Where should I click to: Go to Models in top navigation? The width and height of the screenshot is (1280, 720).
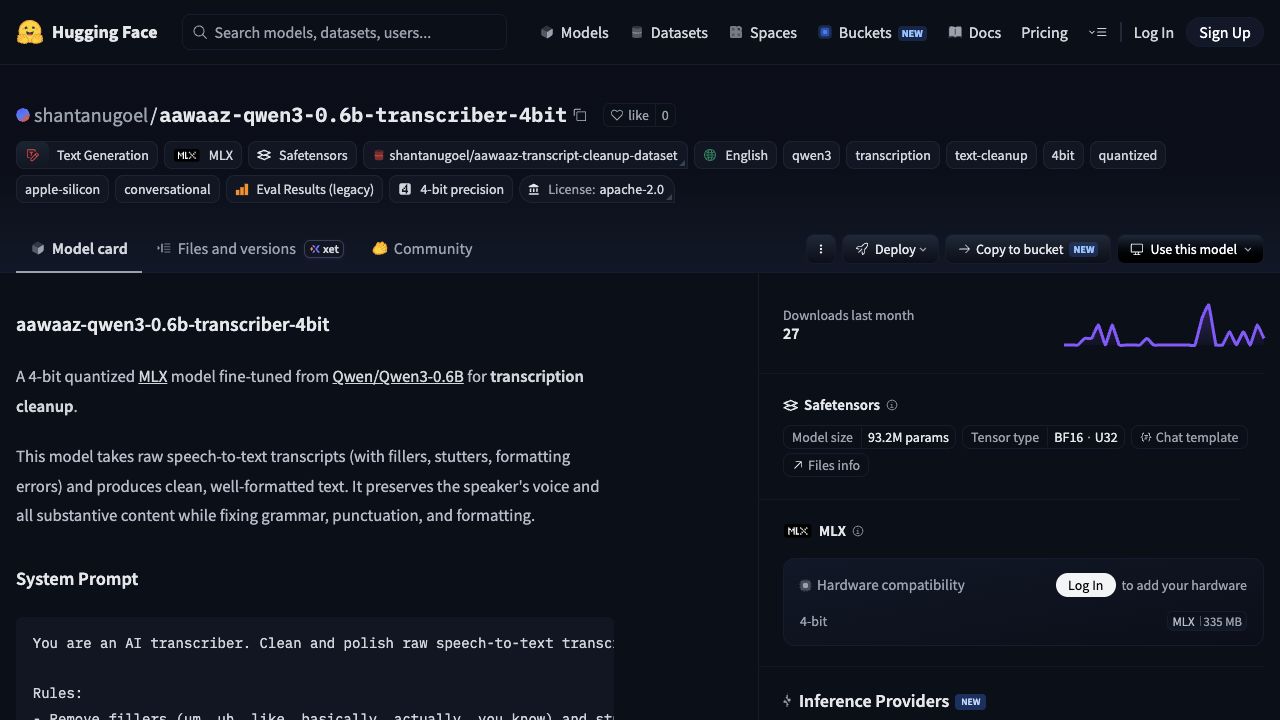[x=574, y=32]
